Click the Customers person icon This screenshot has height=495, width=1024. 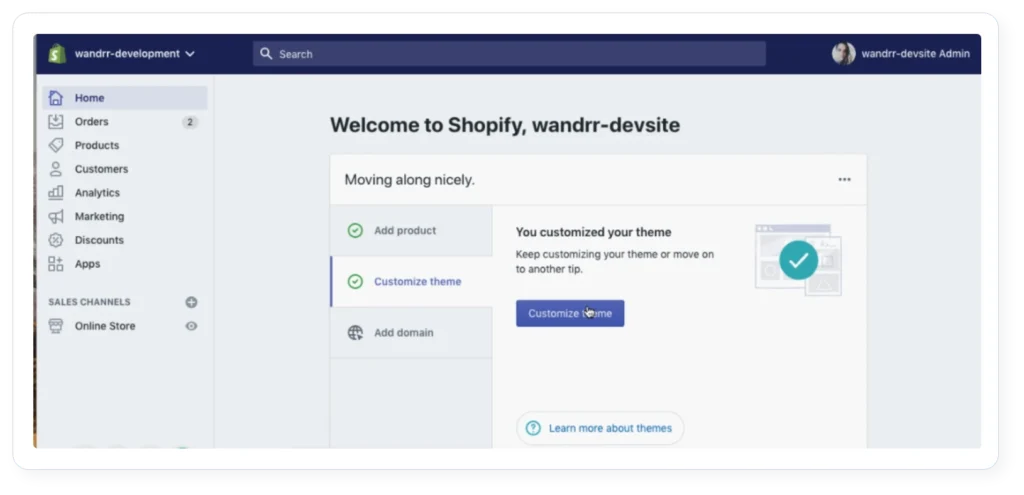coord(56,169)
